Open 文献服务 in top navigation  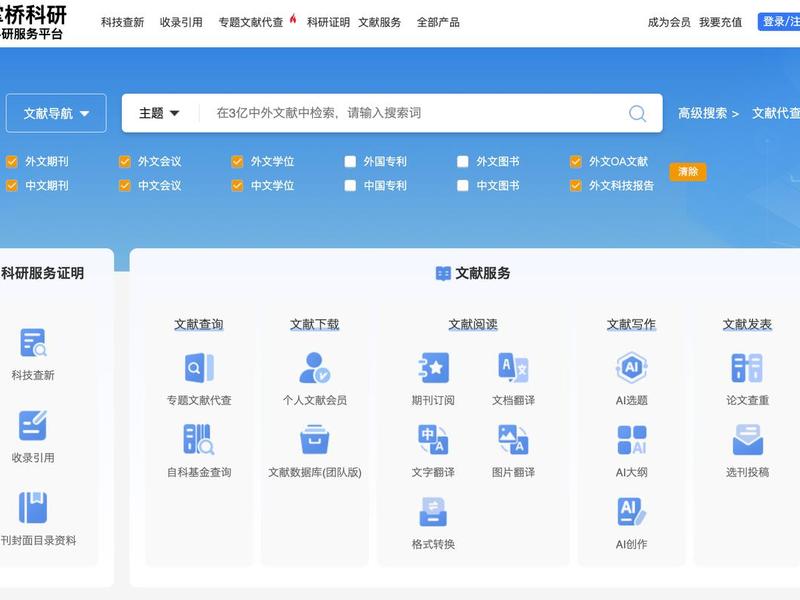380,22
